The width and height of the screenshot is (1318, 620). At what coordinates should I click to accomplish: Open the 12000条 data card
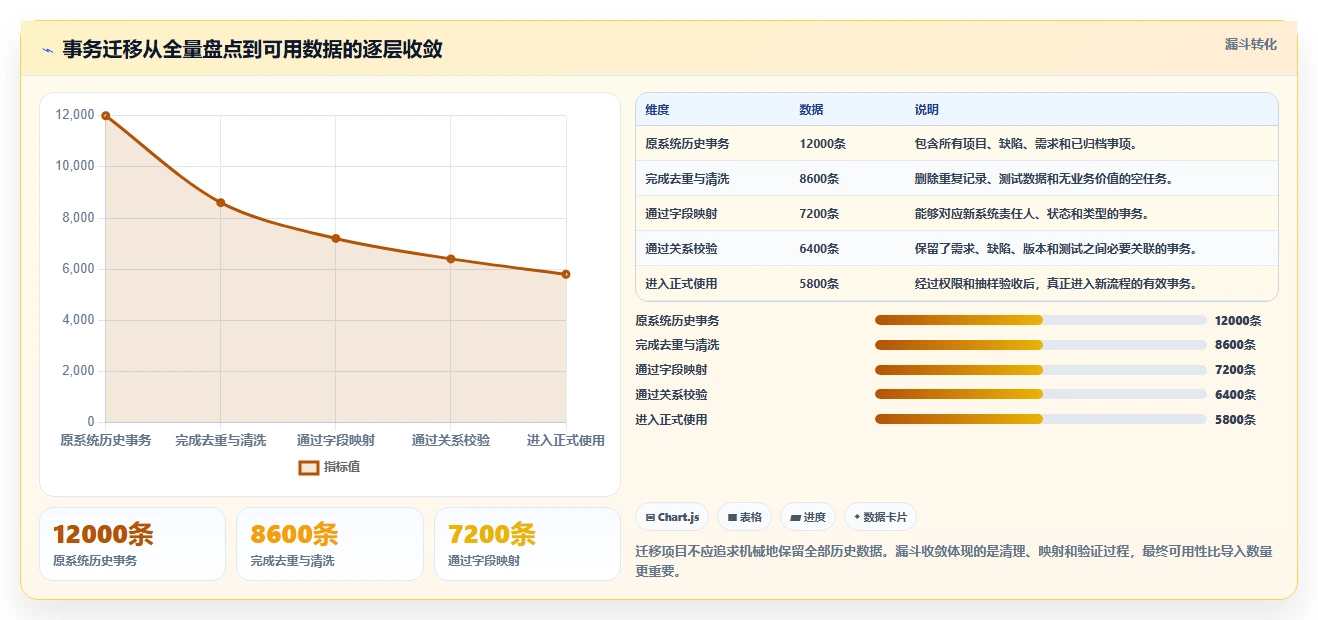(132, 544)
